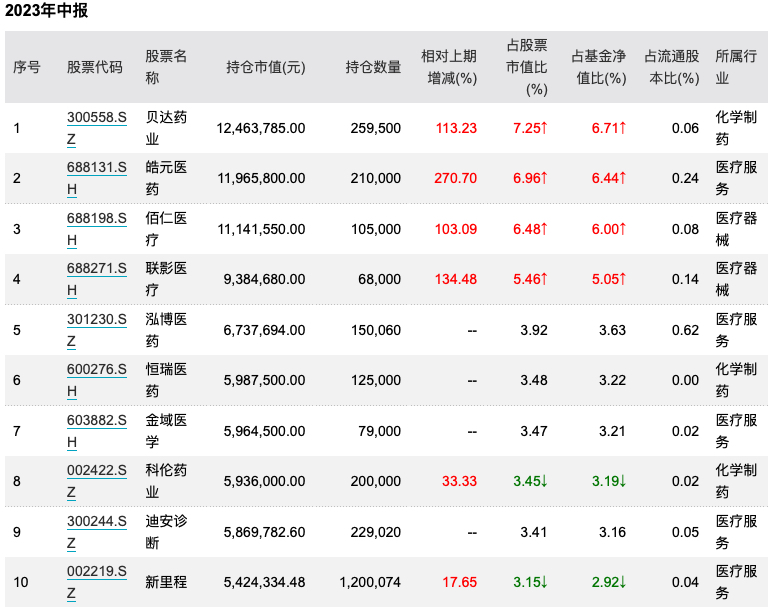Click the stock ratio value 3.92
The height and width of the screenshot is (607, 768).
point(534,330)
